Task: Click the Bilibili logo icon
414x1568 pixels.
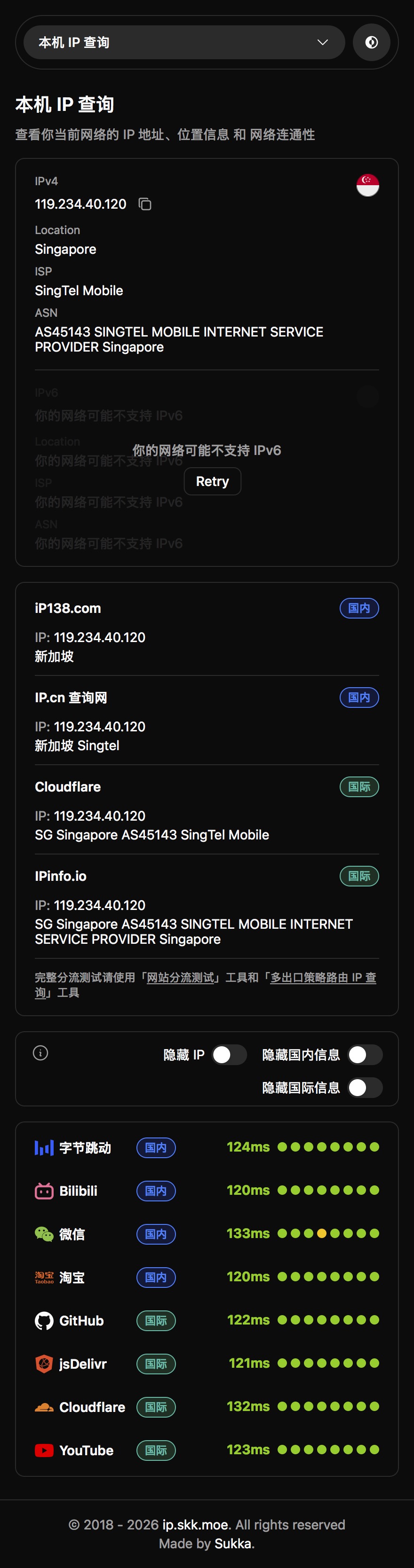Action: click(44, 1191)
